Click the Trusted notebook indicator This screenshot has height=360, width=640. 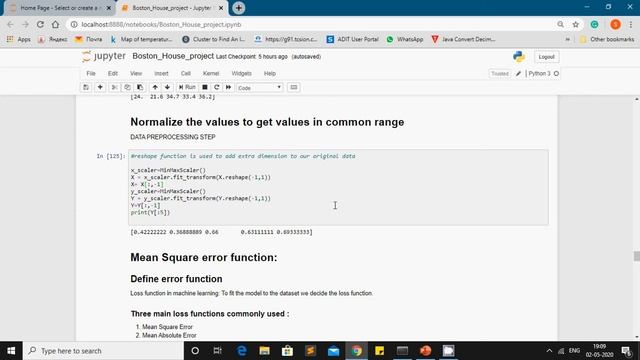coord(500,74)
